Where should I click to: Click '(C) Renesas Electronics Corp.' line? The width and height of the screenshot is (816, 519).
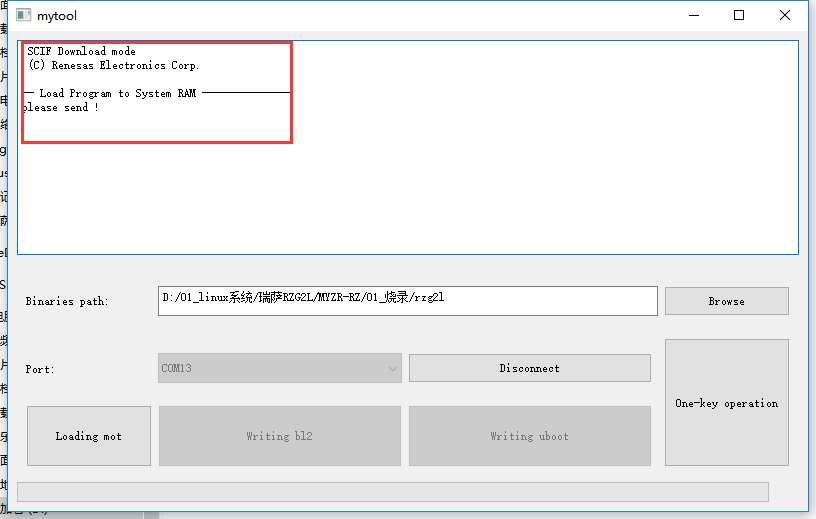(113, 65)
